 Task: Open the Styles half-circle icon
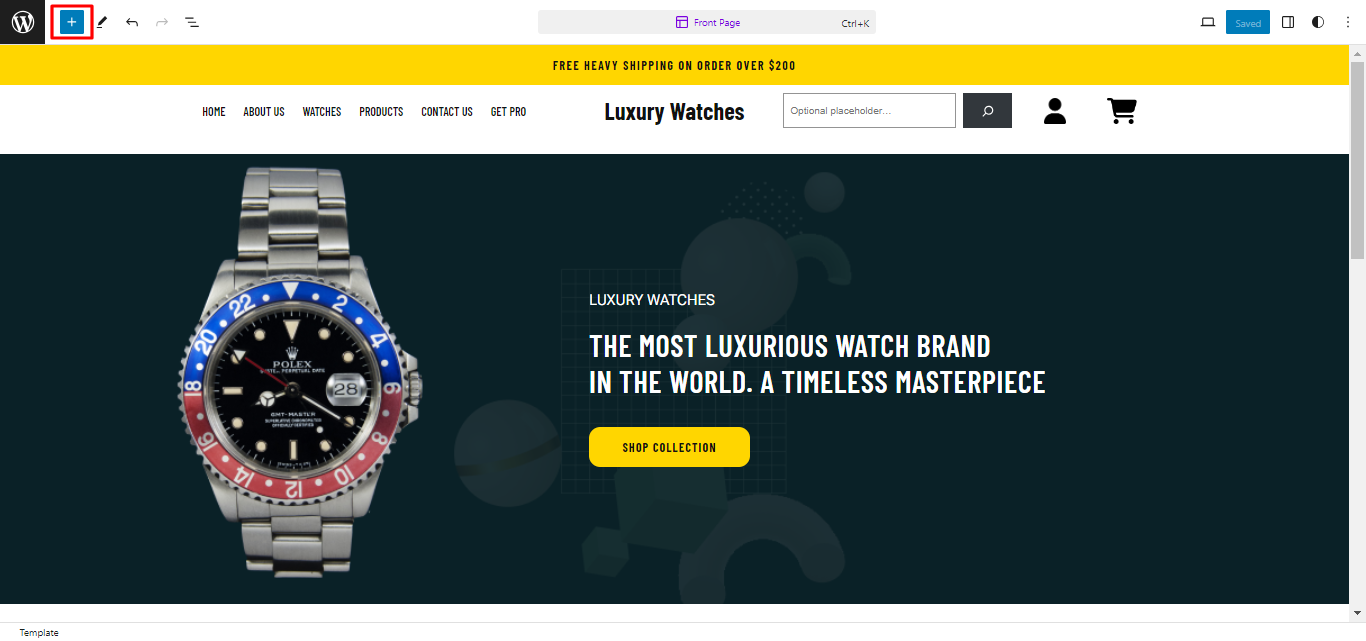tap(1318, 22)
